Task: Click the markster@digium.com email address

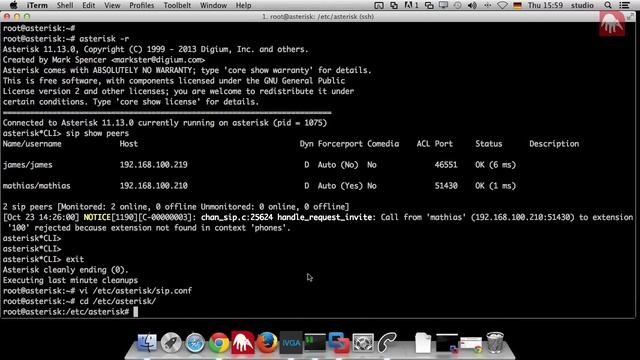Action: pyautogui.click(x=158, y=60)
